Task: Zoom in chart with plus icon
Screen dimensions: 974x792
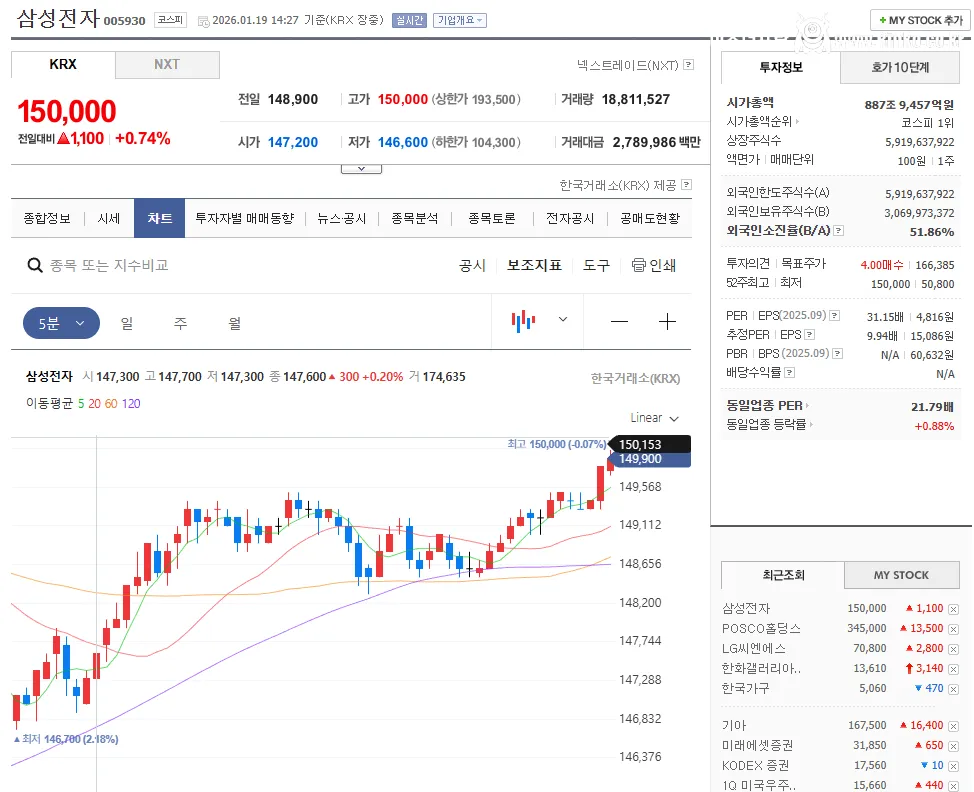Action: click(x=668, y=321)
